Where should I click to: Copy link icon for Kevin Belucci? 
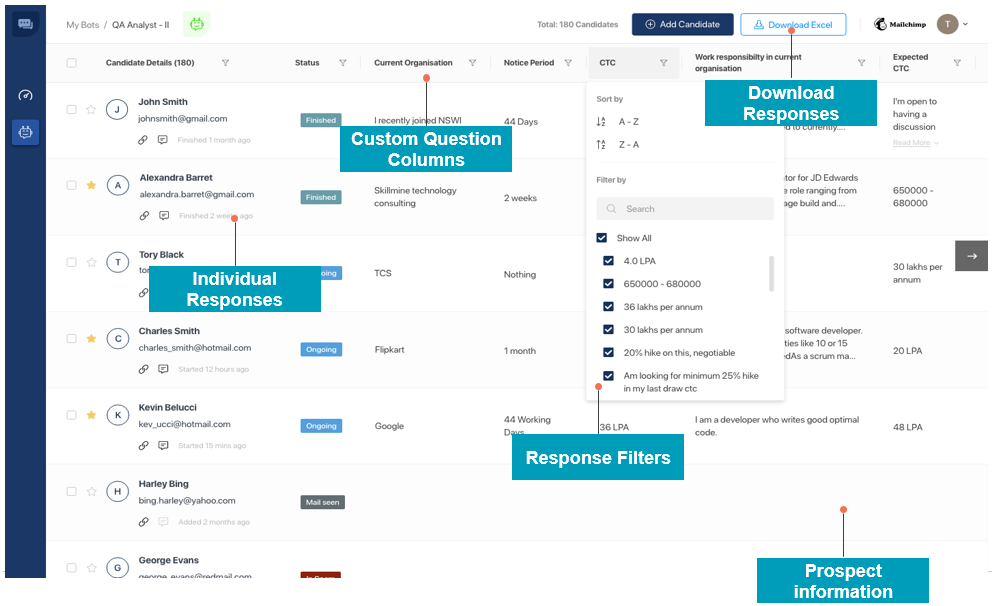(x=144, y=446)
